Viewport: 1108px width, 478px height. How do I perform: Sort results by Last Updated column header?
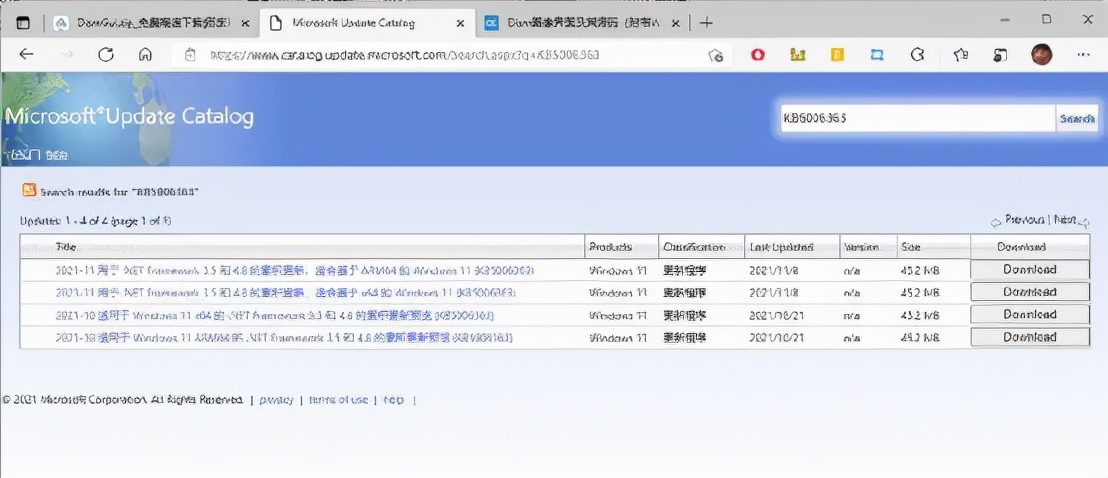[782, 247]
